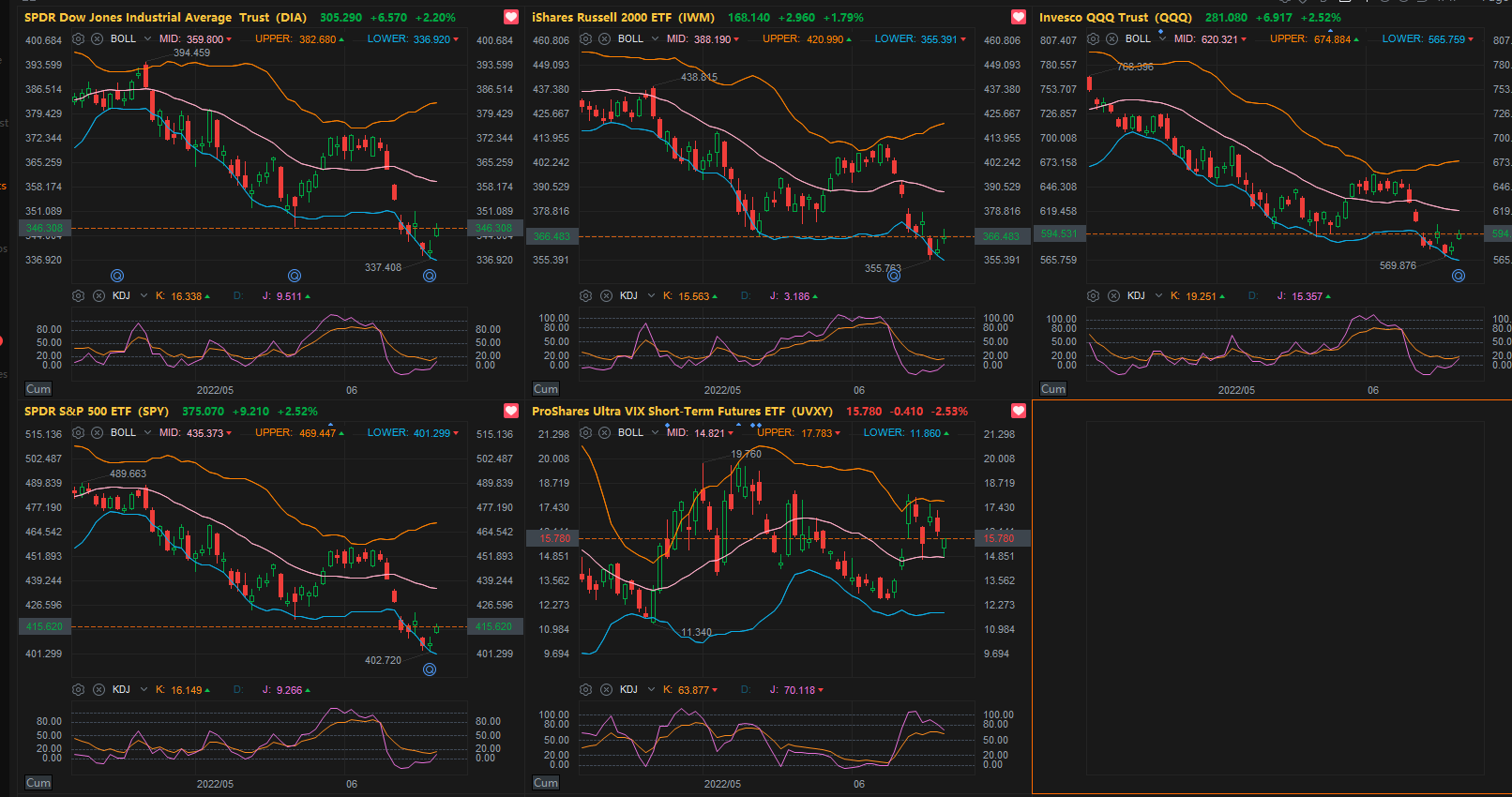Image resolution: width=1512 pixels, height=797 pixels.
Task: Expand BOLL dropdown on UVXY chart
Action: [x=655, y=433]
